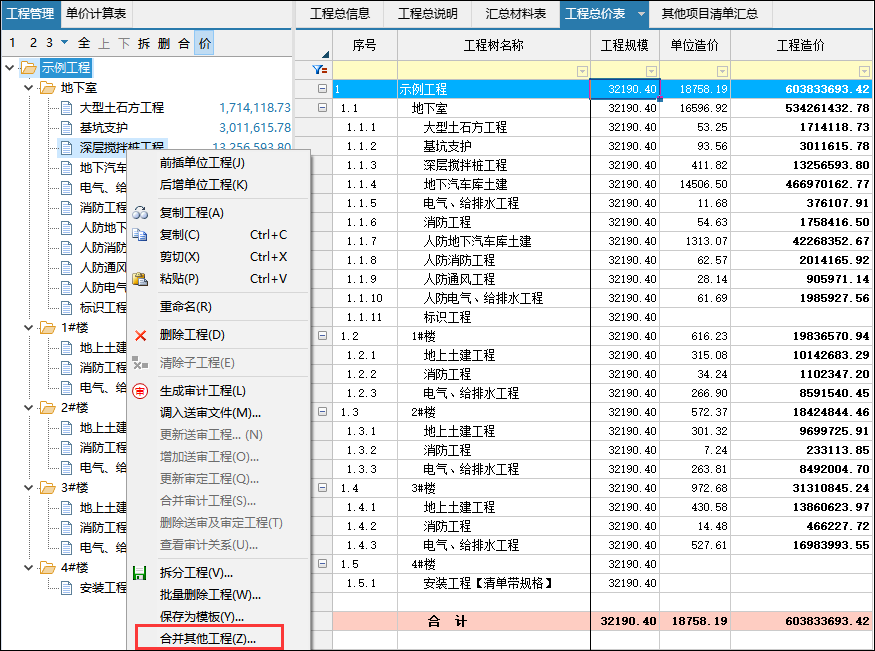This screenshot has height=651, width=875.
Task: Open the 工程造价 column filter dropdown
Action: tap(863, 71)
